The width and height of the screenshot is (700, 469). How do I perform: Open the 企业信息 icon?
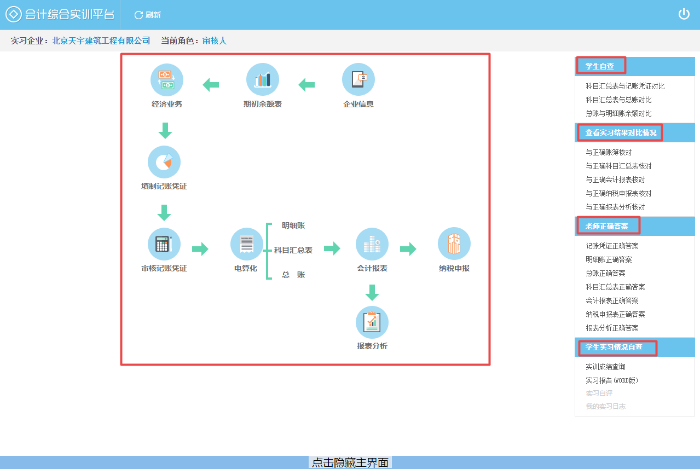tap(358, 80)
